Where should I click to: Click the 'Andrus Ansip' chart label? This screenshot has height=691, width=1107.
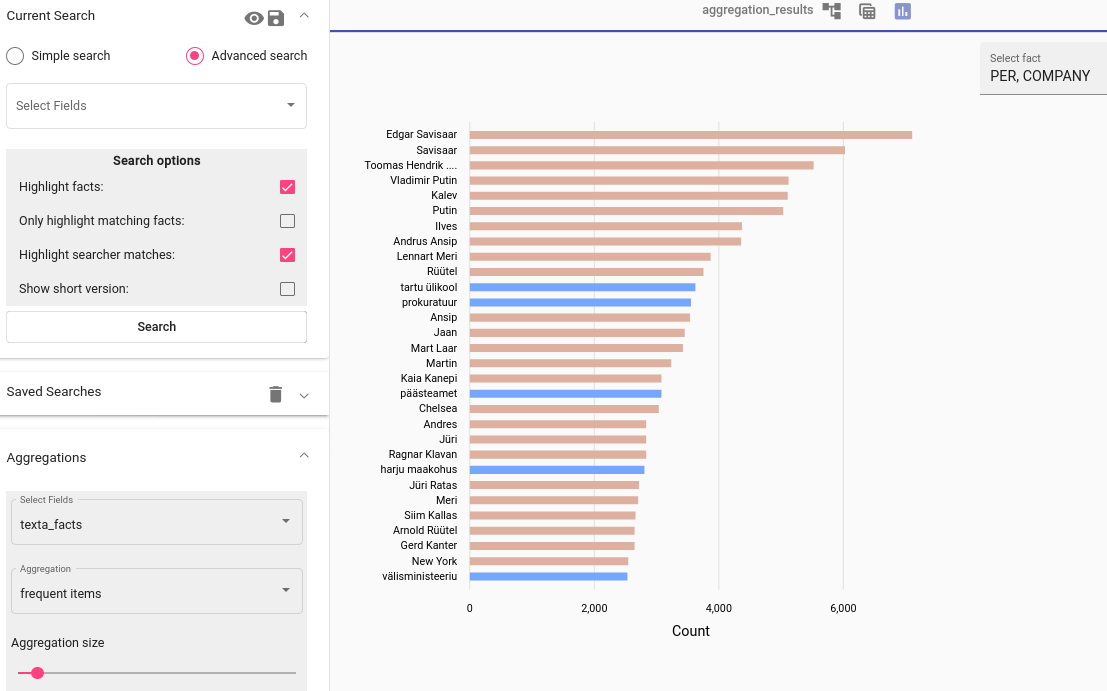425,241
